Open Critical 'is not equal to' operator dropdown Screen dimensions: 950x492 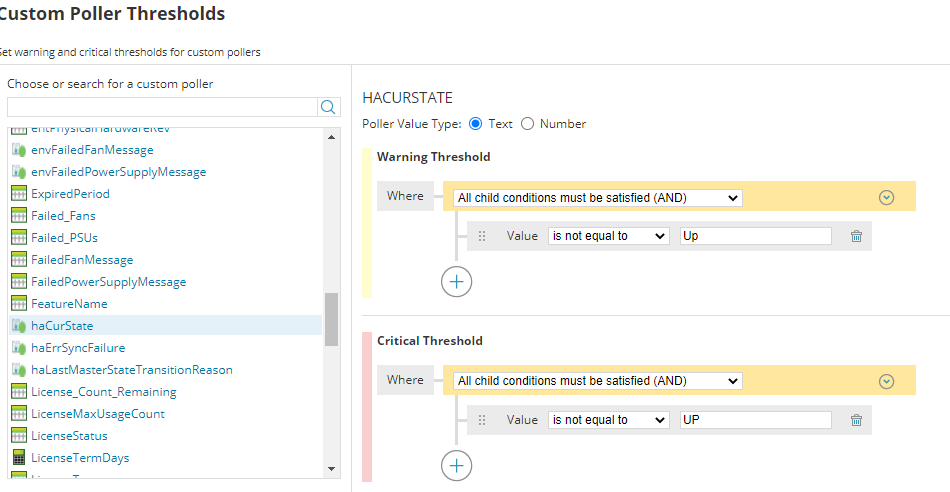tap(608, 420)
